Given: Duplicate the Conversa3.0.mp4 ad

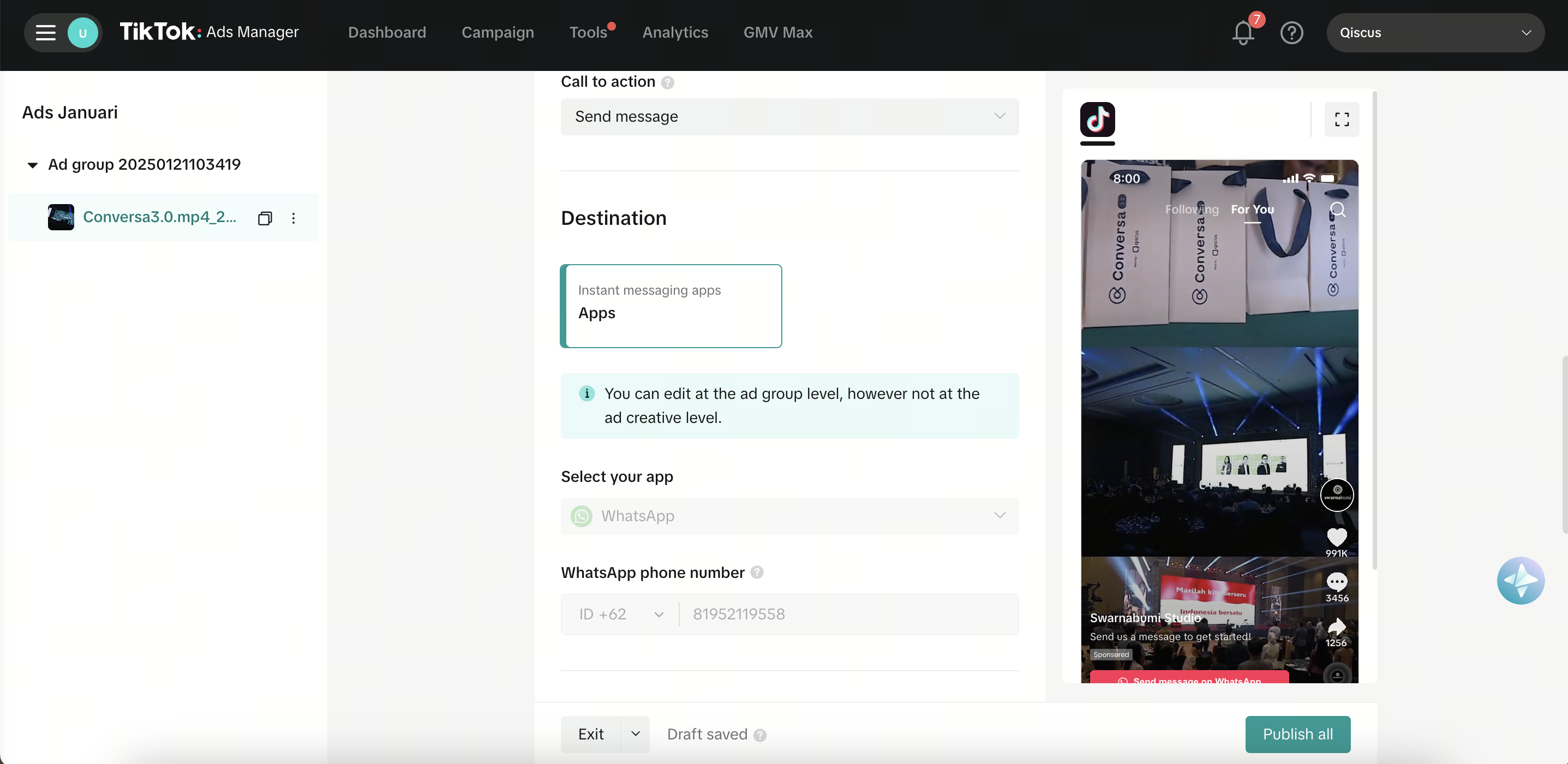Looking at the screenshot, I should coord(265,218).
